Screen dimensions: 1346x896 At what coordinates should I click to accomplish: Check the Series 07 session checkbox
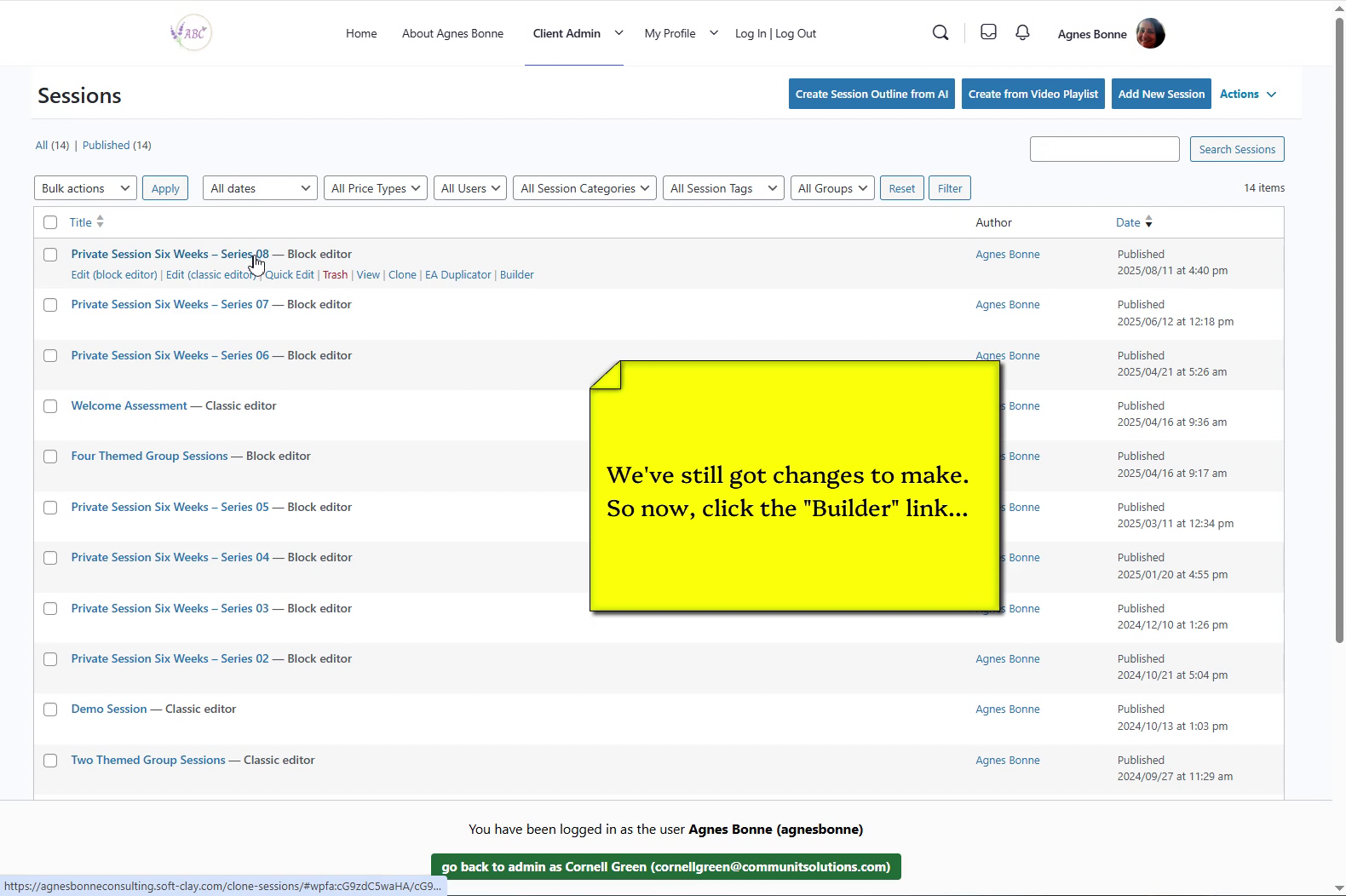coord(50,305)
